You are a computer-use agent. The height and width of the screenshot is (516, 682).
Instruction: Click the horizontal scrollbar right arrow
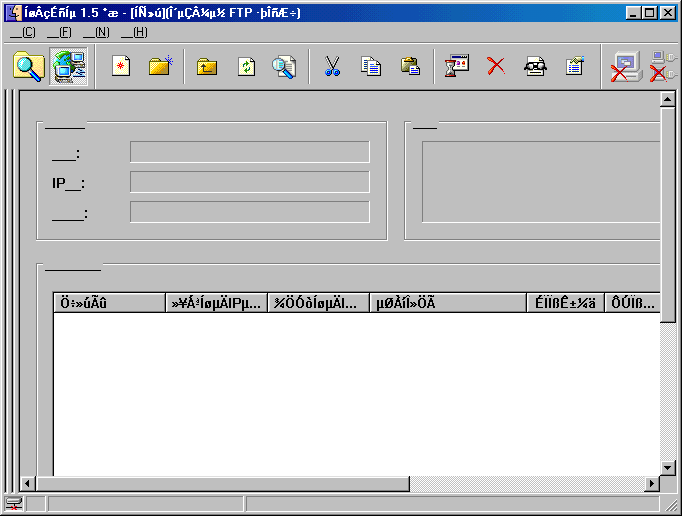pos(652,484)
